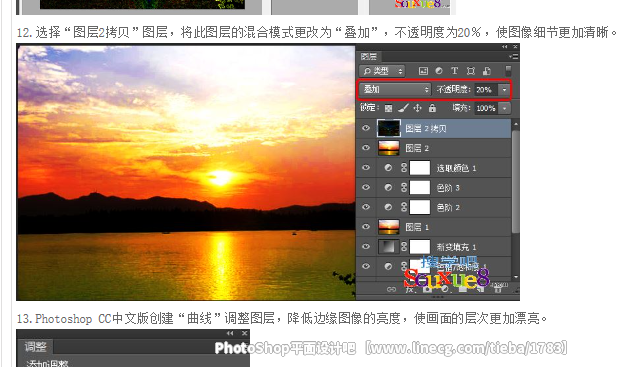Click the 选取颜色 1 layer name
Screen dimensions: 623x367
coord(457,168)
